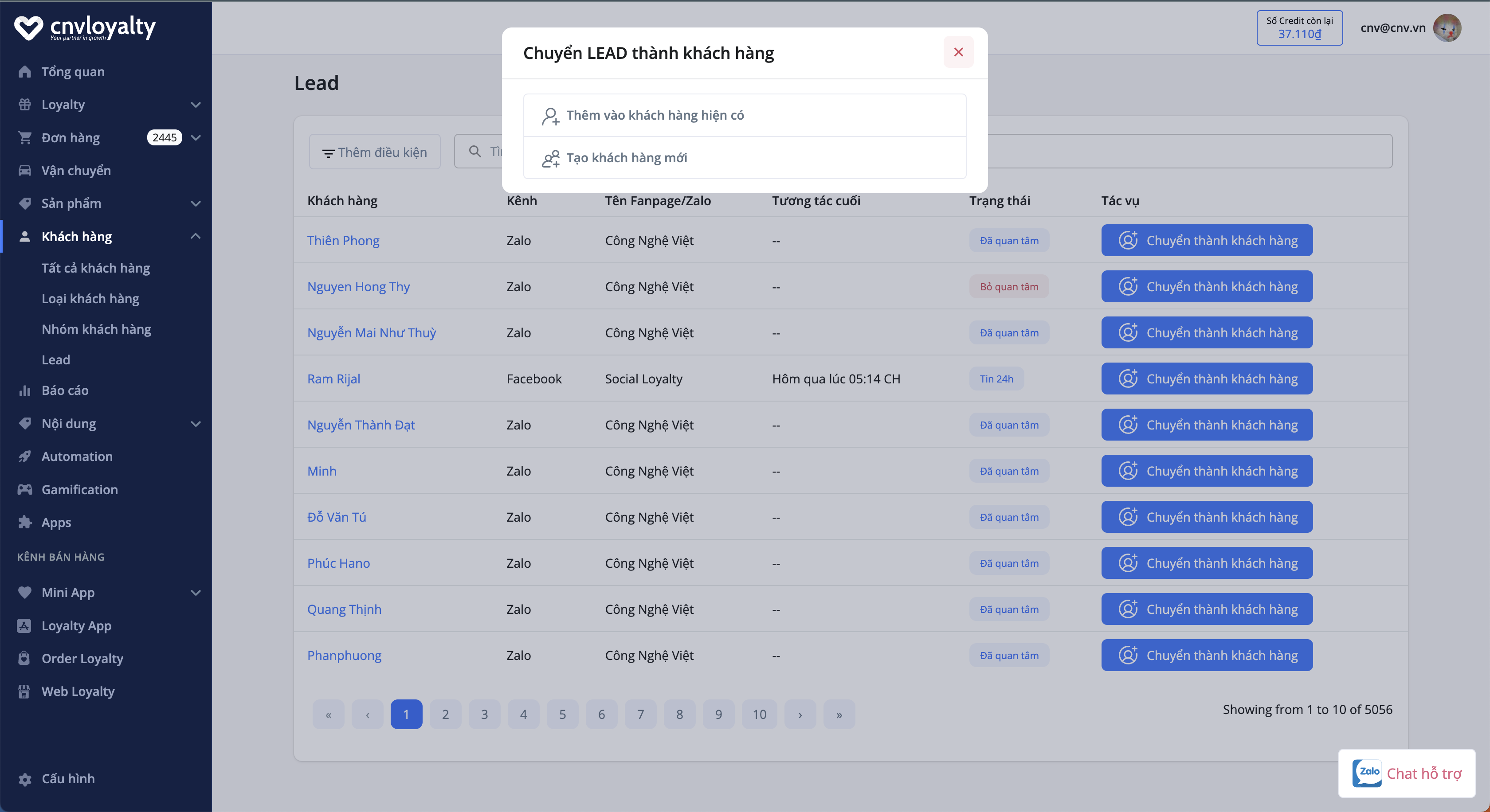The height and width of the screenshot is (812, 1490).
Task: Click the Apps puzzle icon
Action: pos(24,523)
